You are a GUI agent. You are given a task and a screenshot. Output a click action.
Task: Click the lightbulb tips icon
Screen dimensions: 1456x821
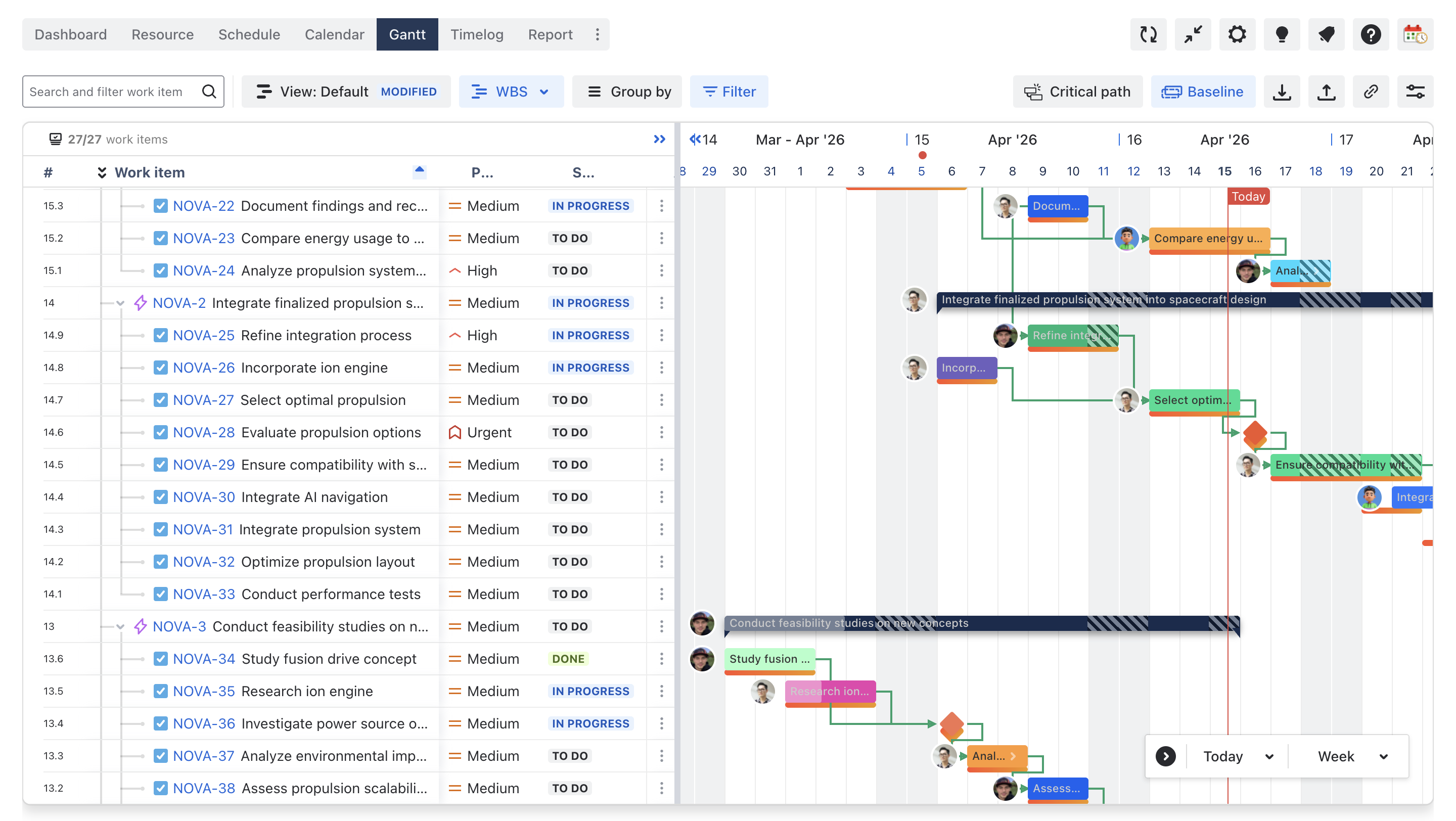[1282, 34]
